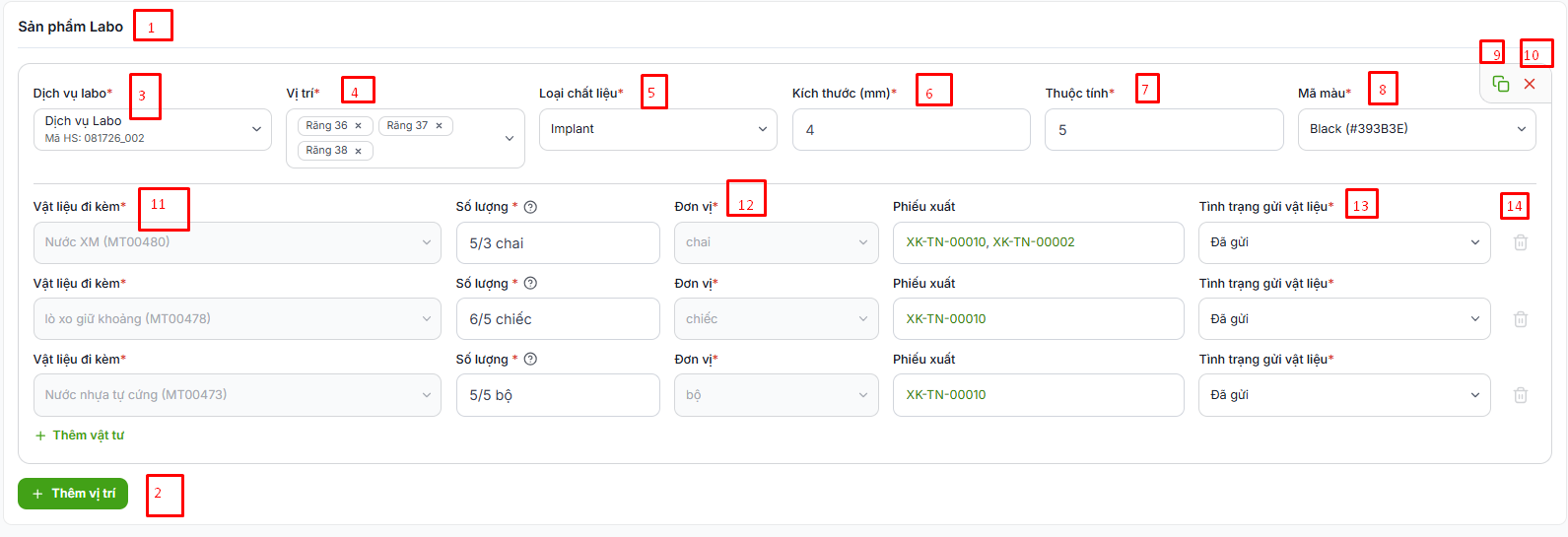Open the Dịch vụ labo dropdown
The image size is (1568, 537).
click(x=153, y=129)
